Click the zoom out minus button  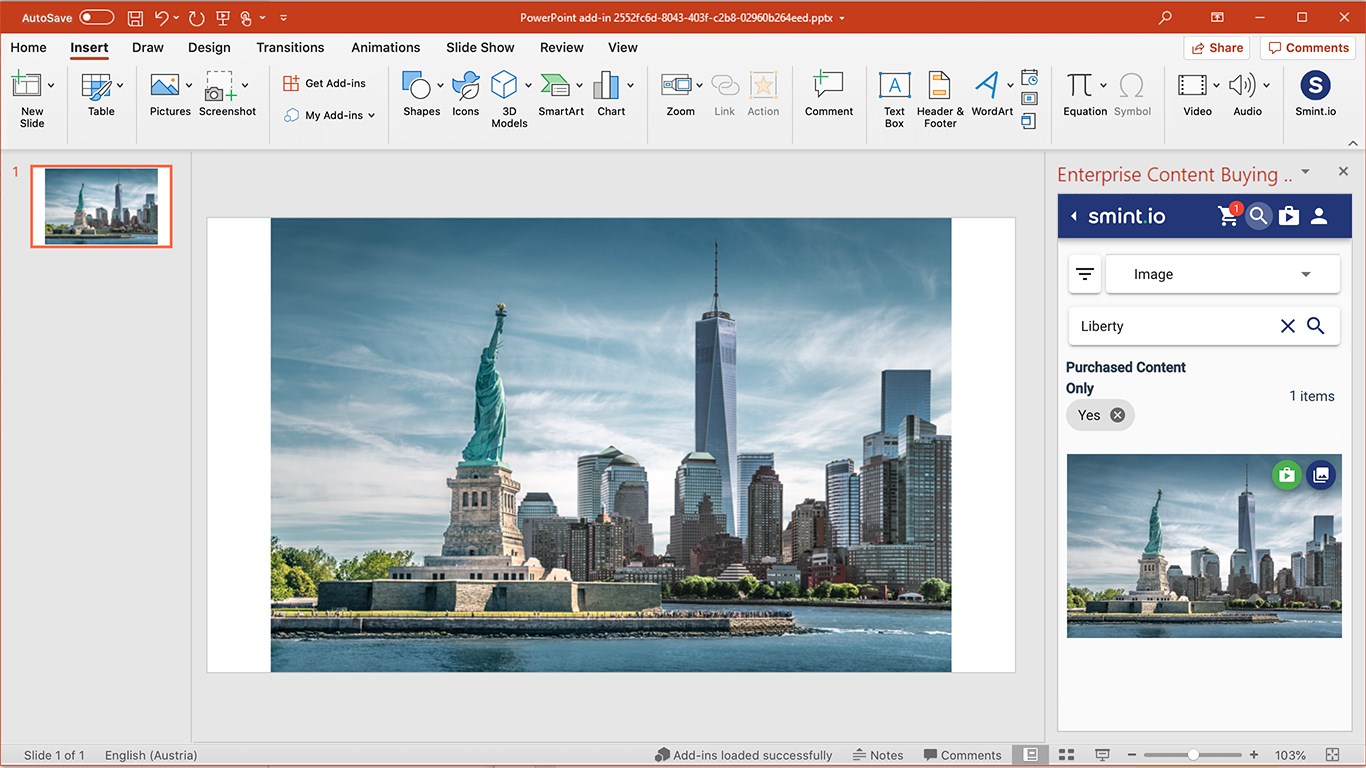[1132, 755]
